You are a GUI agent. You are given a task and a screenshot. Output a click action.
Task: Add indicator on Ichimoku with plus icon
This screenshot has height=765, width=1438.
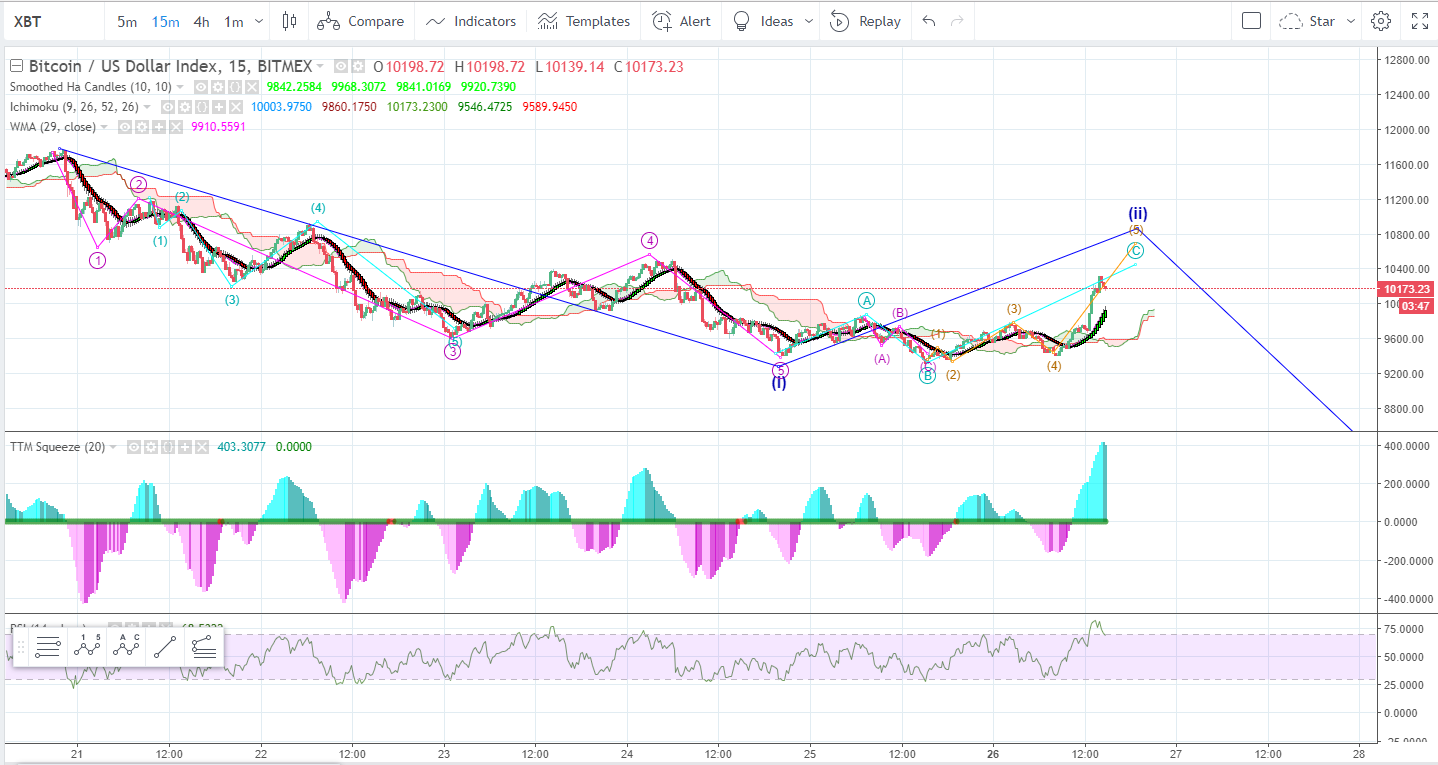218,107
